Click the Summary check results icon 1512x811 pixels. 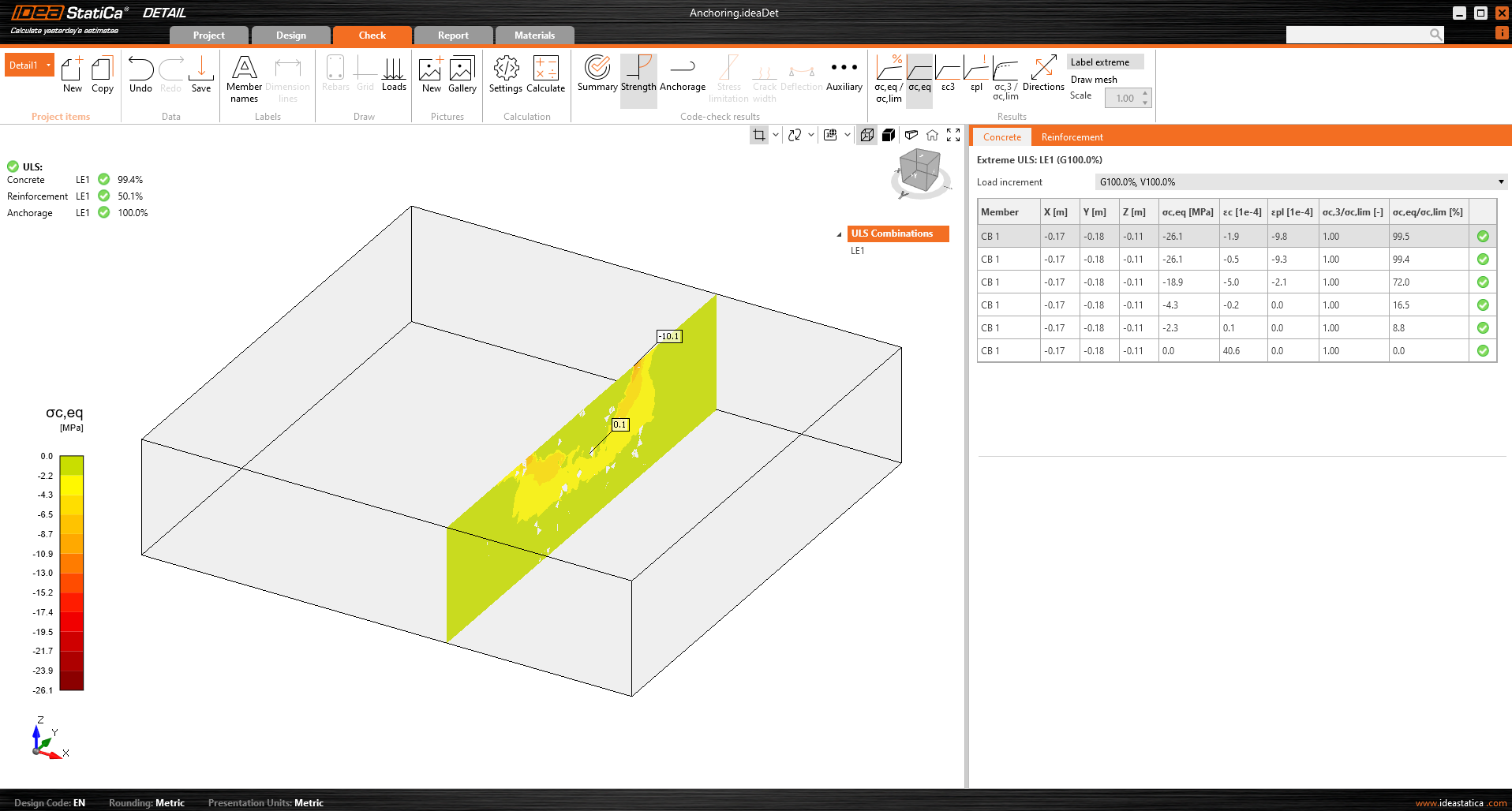coord(597,74)
